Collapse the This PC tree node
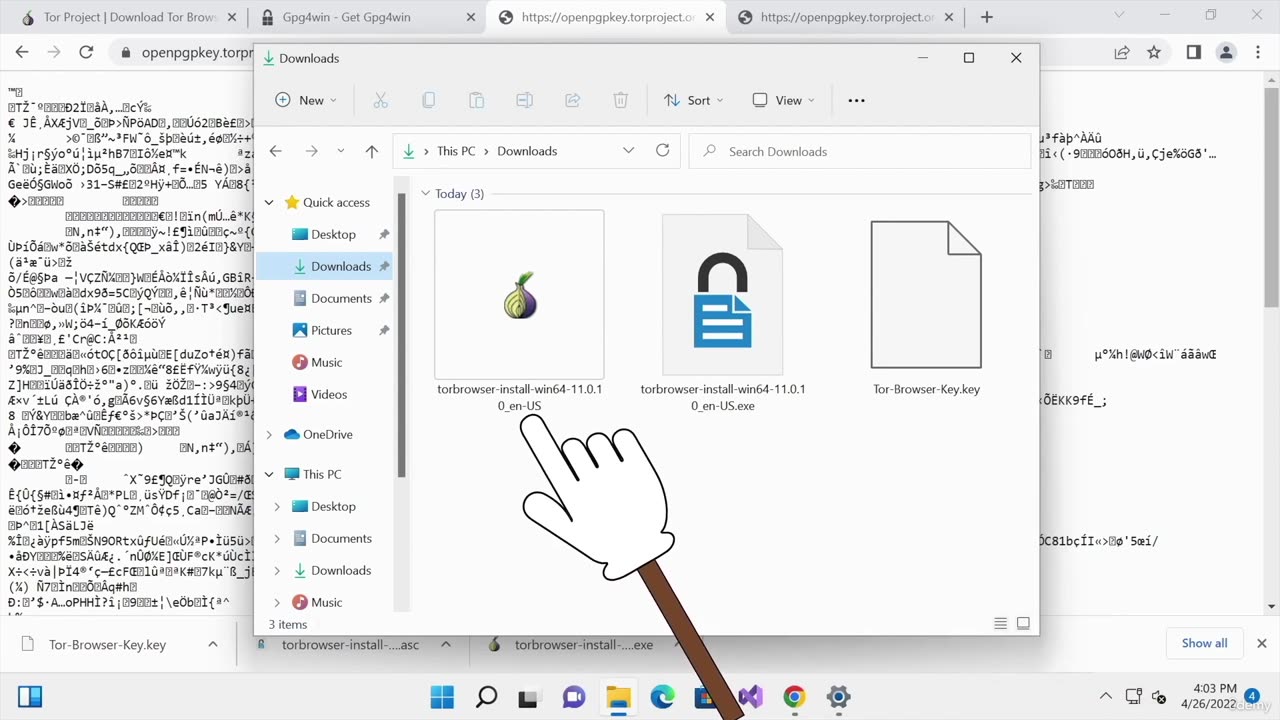 (269, 474)
